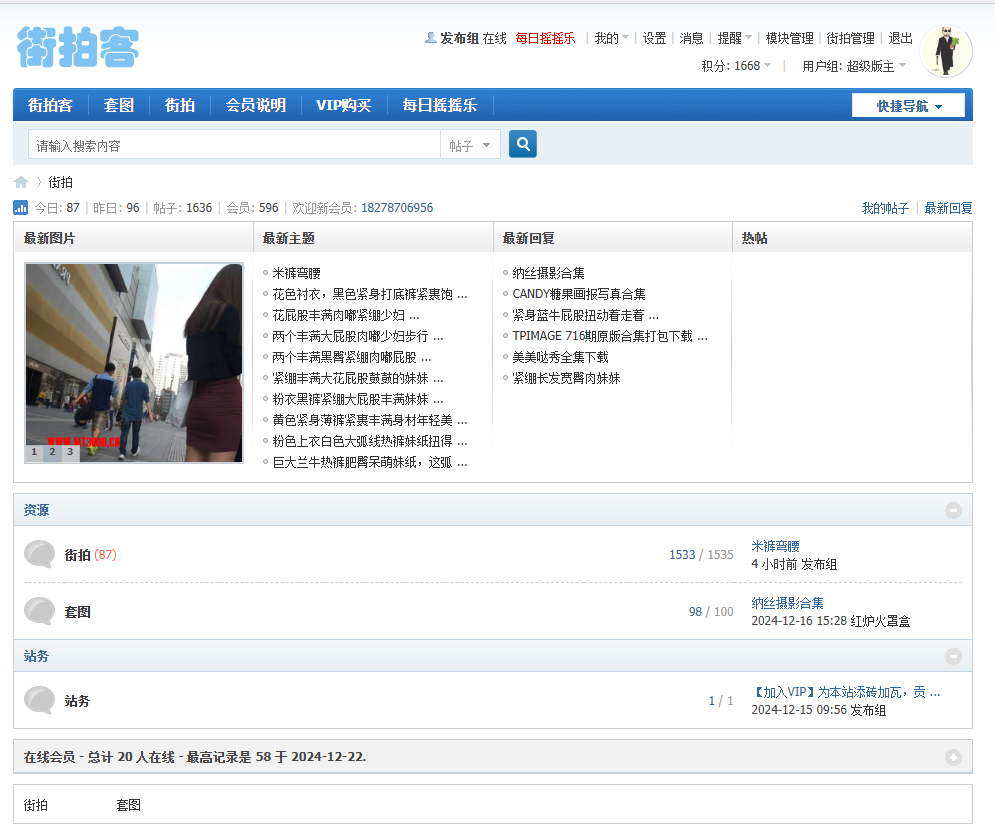
Task: Click the statistics bar chart icon
Action: (21, 208)
